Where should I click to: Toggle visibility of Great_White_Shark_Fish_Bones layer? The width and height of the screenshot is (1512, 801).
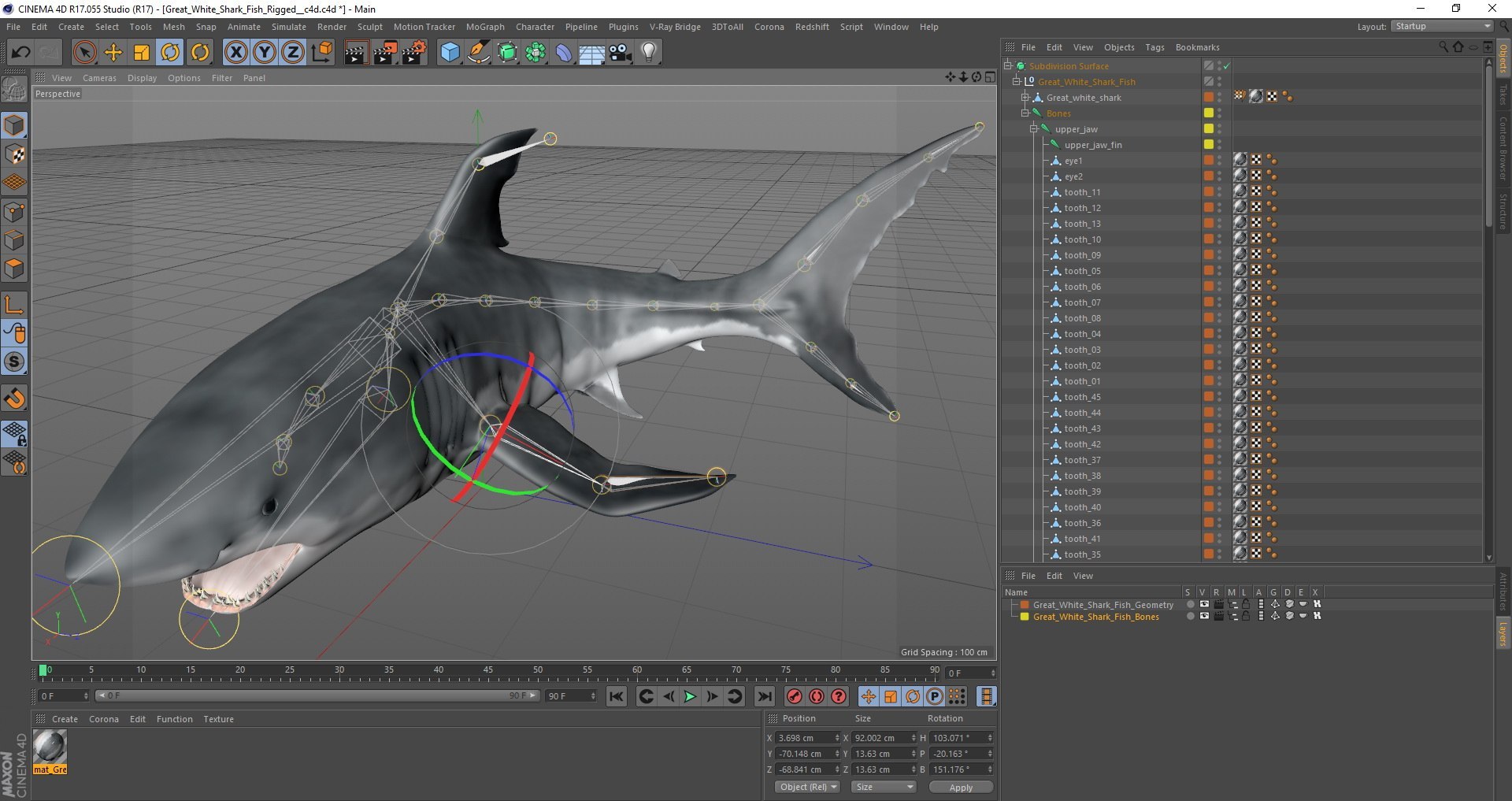[x=1203, y=616]
